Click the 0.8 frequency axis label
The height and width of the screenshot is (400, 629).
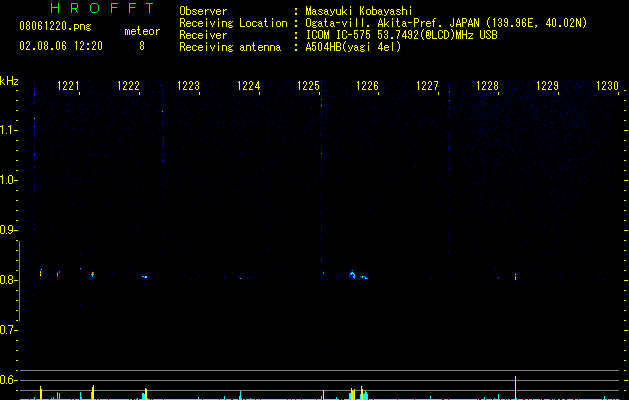click(x=9, y=280)
